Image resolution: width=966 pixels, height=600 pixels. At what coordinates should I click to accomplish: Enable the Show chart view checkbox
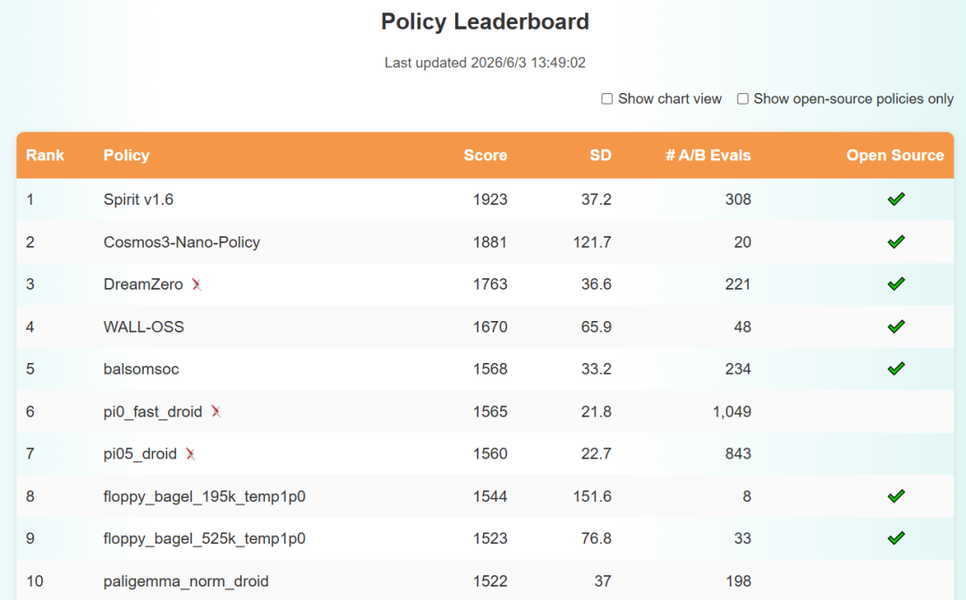point(607,99)
